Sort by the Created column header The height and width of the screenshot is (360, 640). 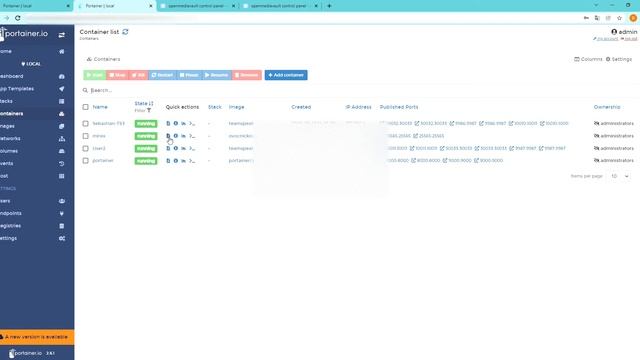point(301,107)
